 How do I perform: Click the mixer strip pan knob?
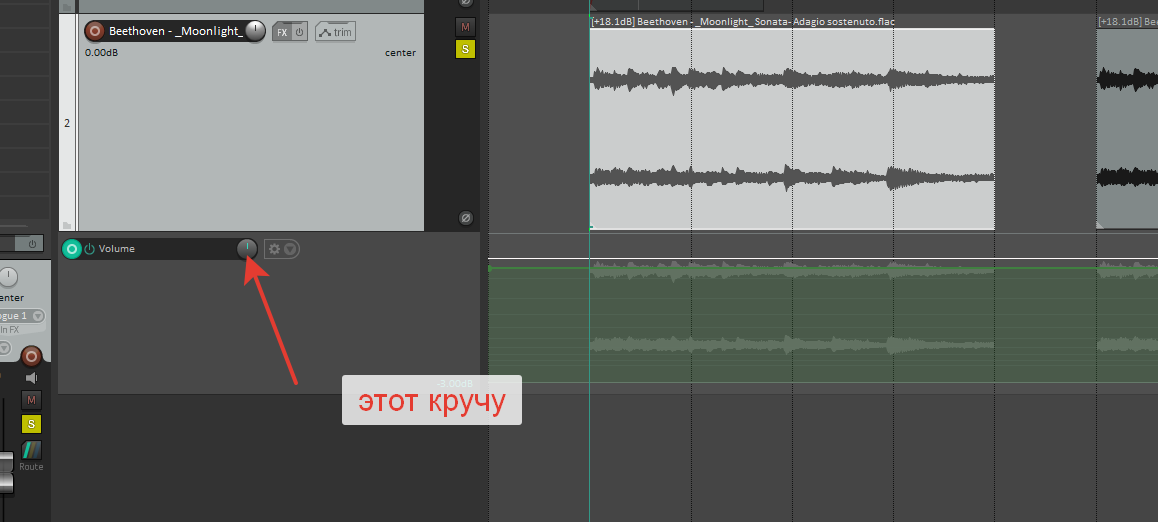pyautogui.click(x=8, y=278)
